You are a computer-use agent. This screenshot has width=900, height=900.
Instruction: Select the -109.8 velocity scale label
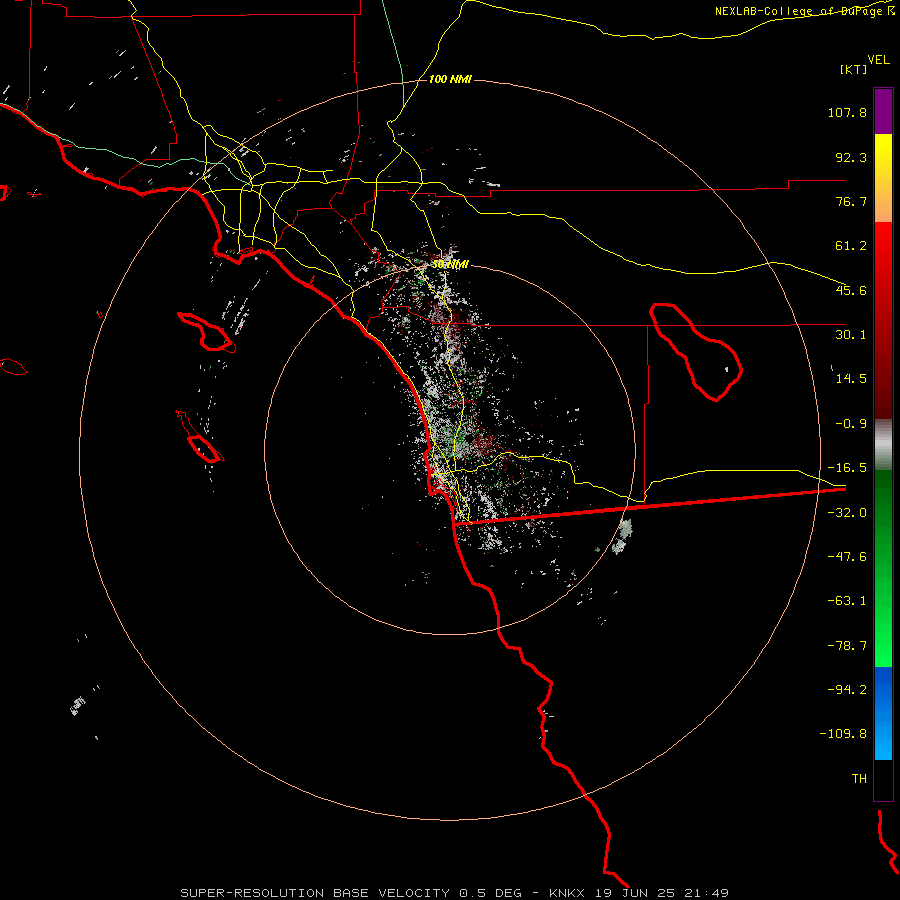(843, 734)
